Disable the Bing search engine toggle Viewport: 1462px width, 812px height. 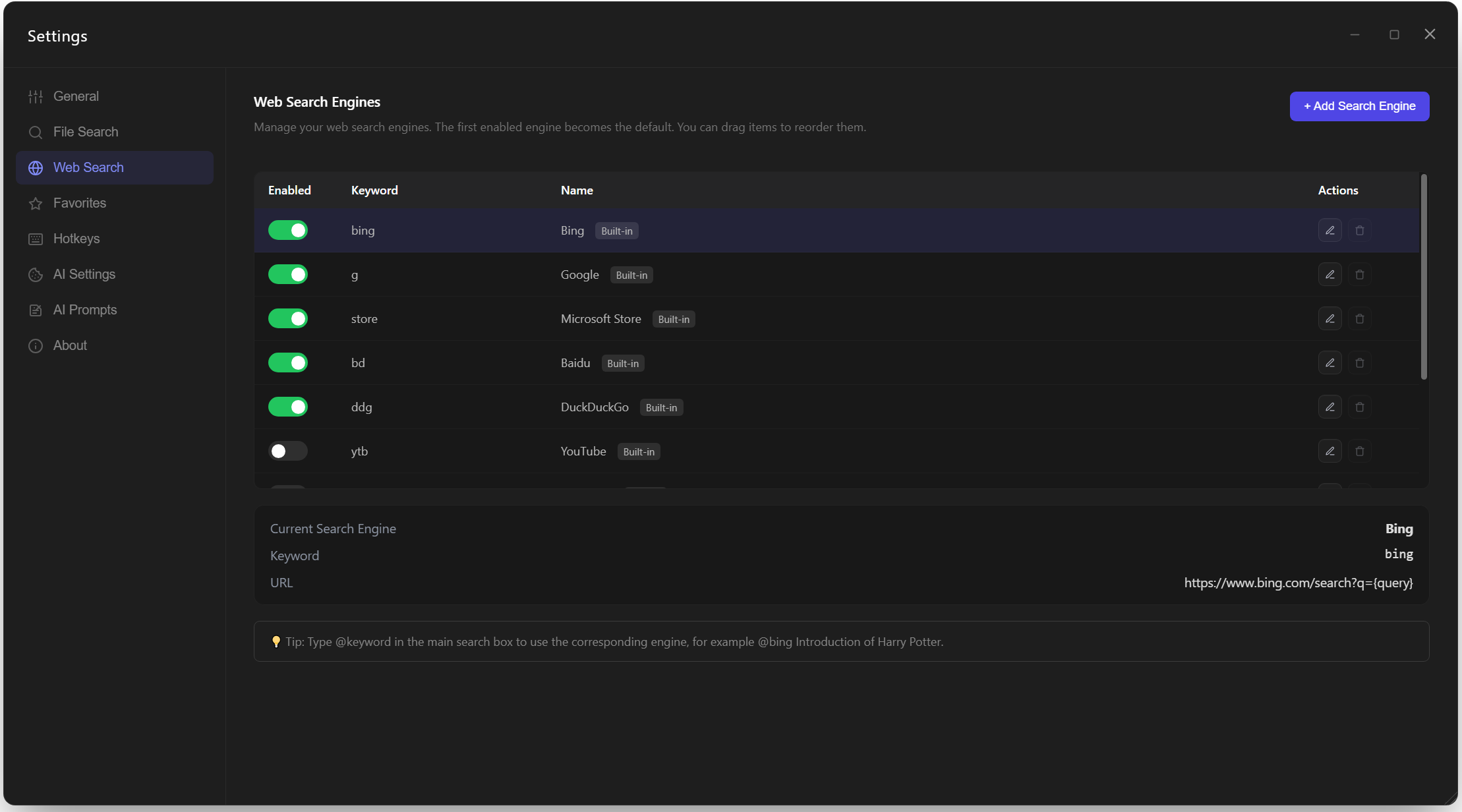288,230
